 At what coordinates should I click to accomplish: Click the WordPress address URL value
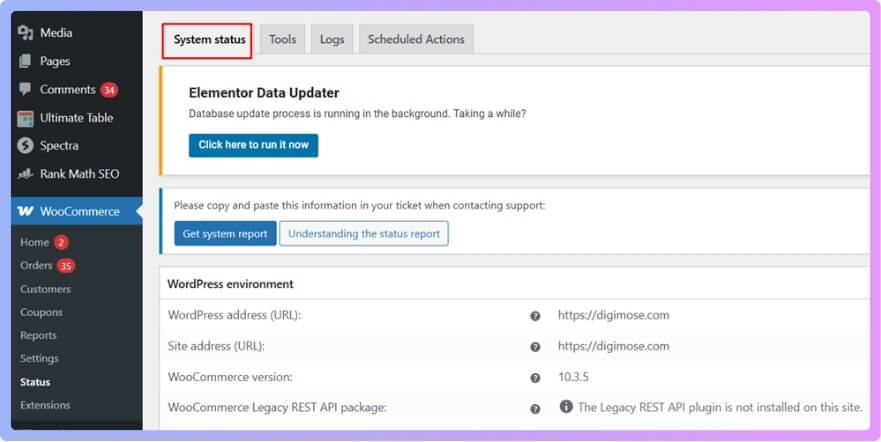pos(614,315)
